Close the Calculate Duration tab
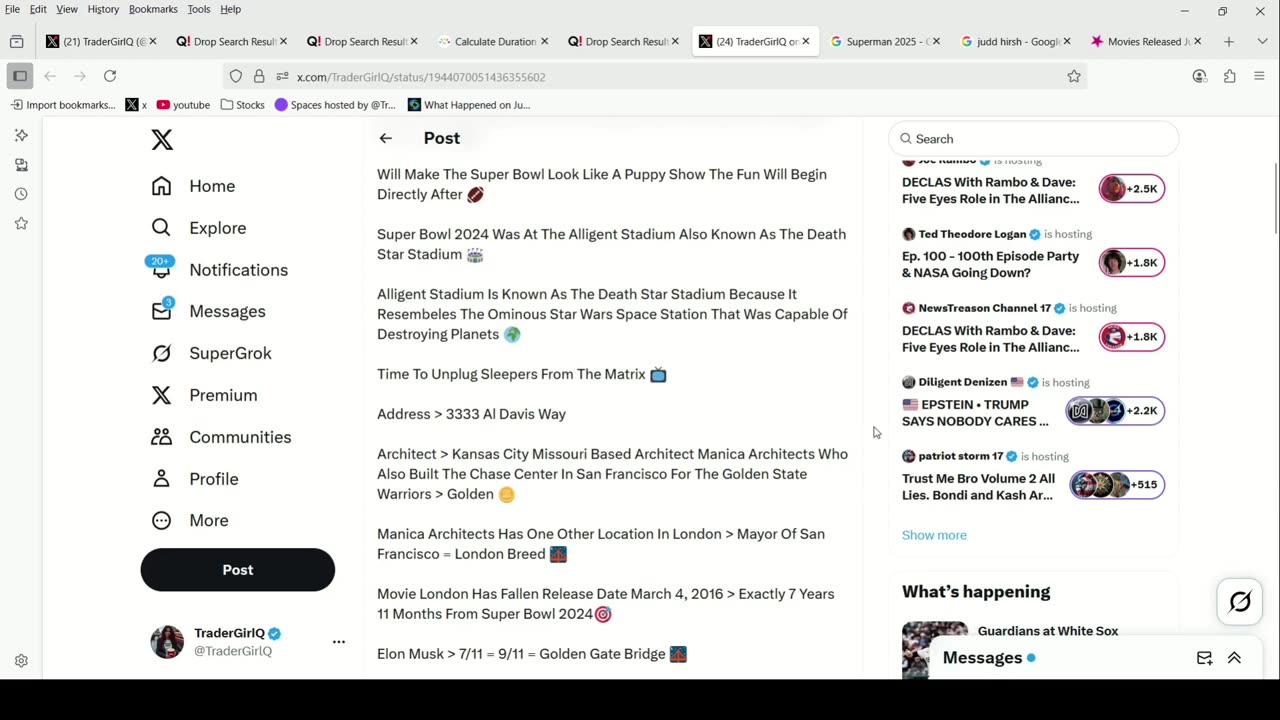Viewport: 1280px width, 720px height. point(544,41)
